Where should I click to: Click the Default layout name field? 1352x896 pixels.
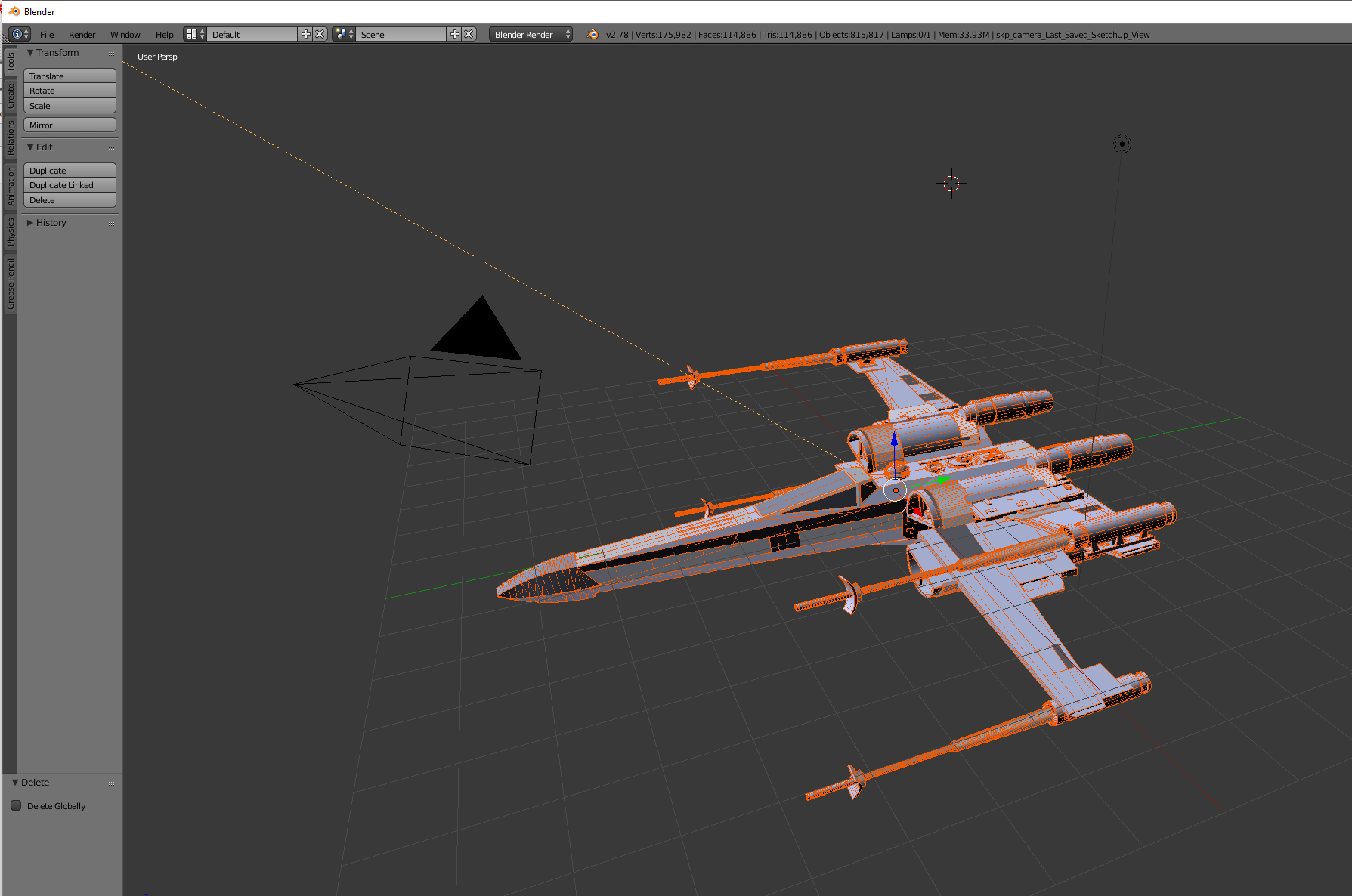pyautogui.click(x=252, y=34)
